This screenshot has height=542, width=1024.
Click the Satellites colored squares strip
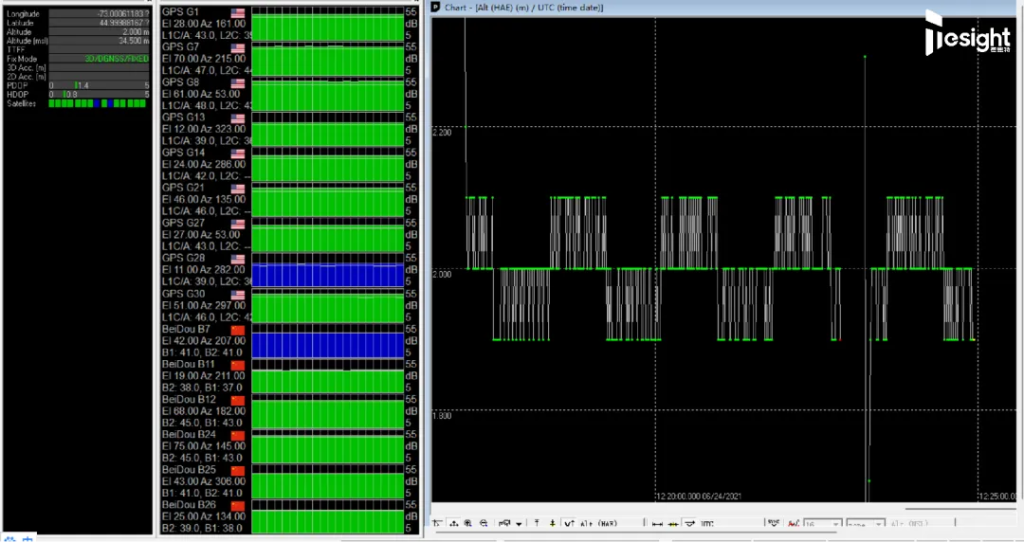pyautogui.click(x=97, y=103)
